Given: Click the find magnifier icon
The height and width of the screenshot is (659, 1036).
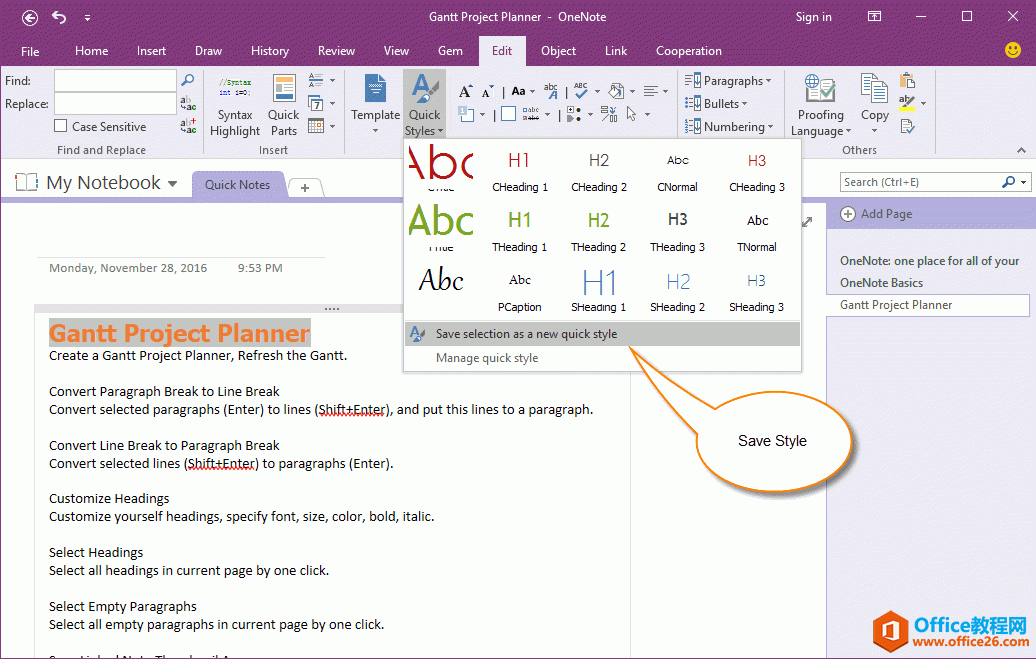Looking at the screenshot, I should click(187, 80).
